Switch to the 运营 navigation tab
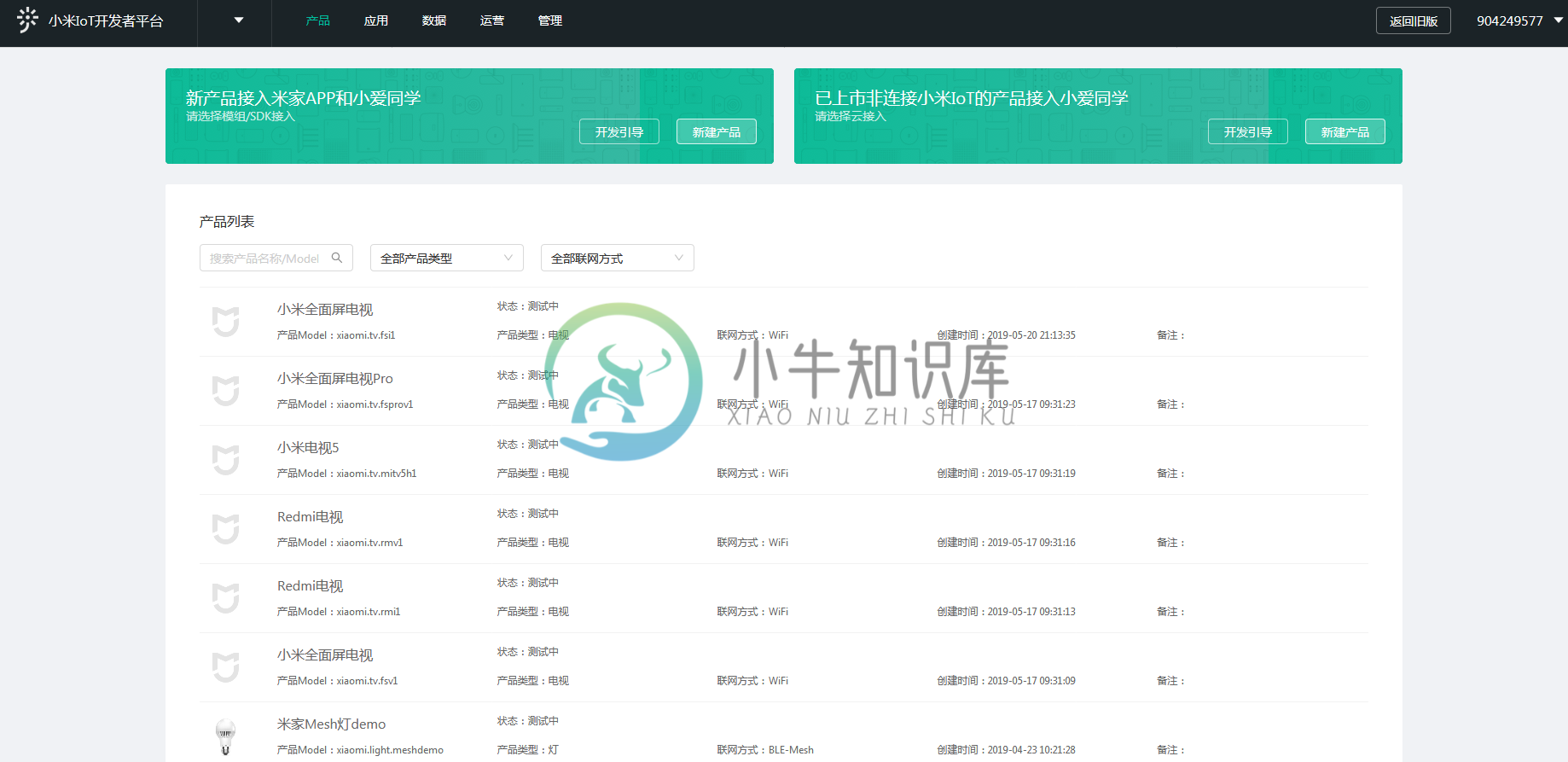The height and width of the screenshot is (762, 1568). (x=492, y=20)
